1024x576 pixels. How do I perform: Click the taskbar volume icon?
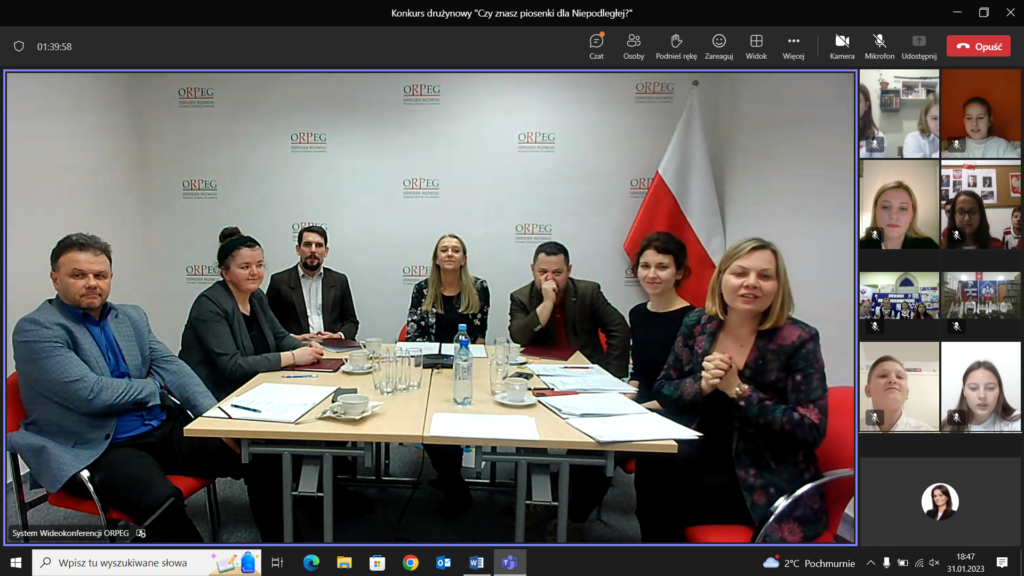coord(935,563)
